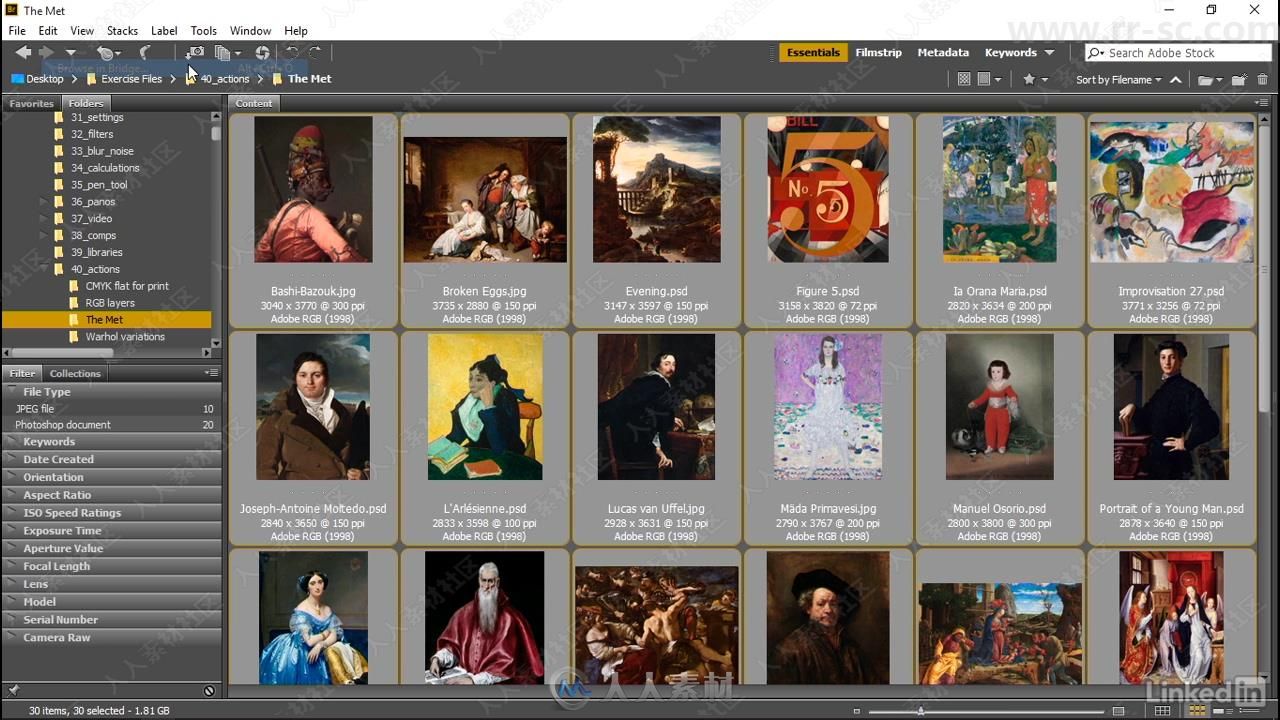This screenshot has width=1280, height=720.
Task: Click the thumbnail quality checkerboard icon
Action: point(964,79)
